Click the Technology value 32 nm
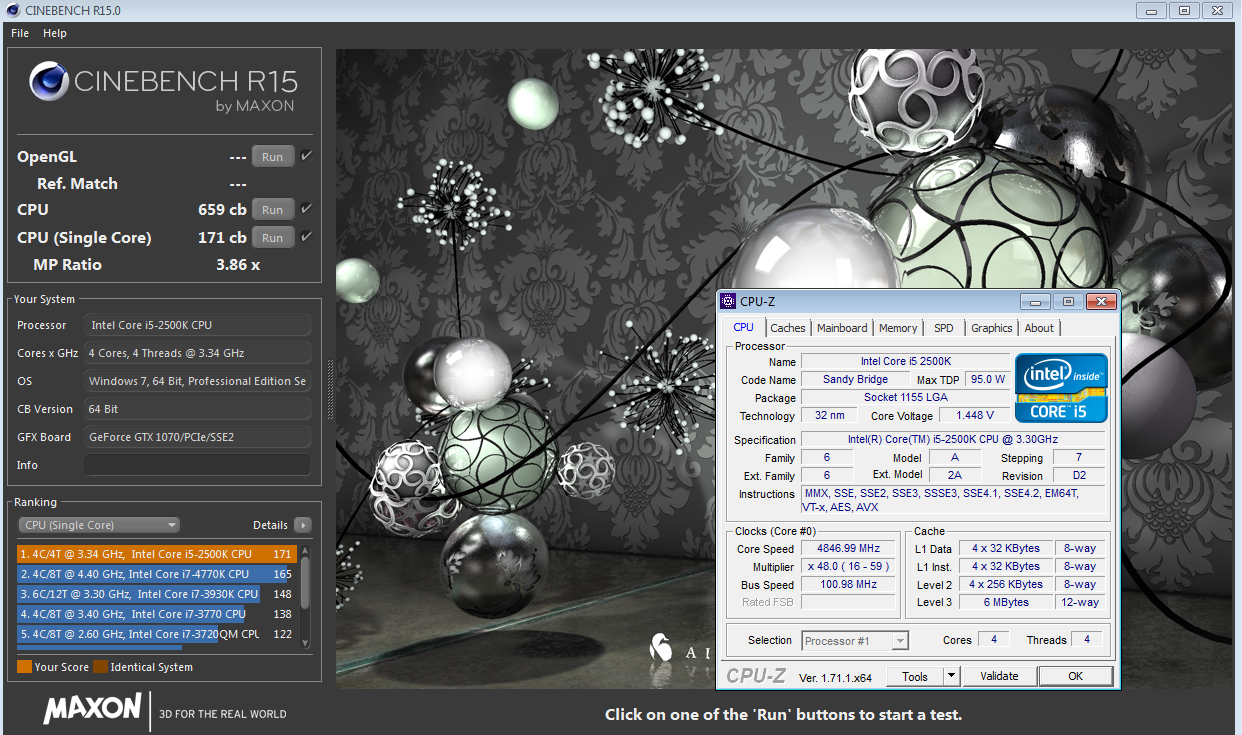The width and height of the screenshot is (1242, 735). coord(830,416)
